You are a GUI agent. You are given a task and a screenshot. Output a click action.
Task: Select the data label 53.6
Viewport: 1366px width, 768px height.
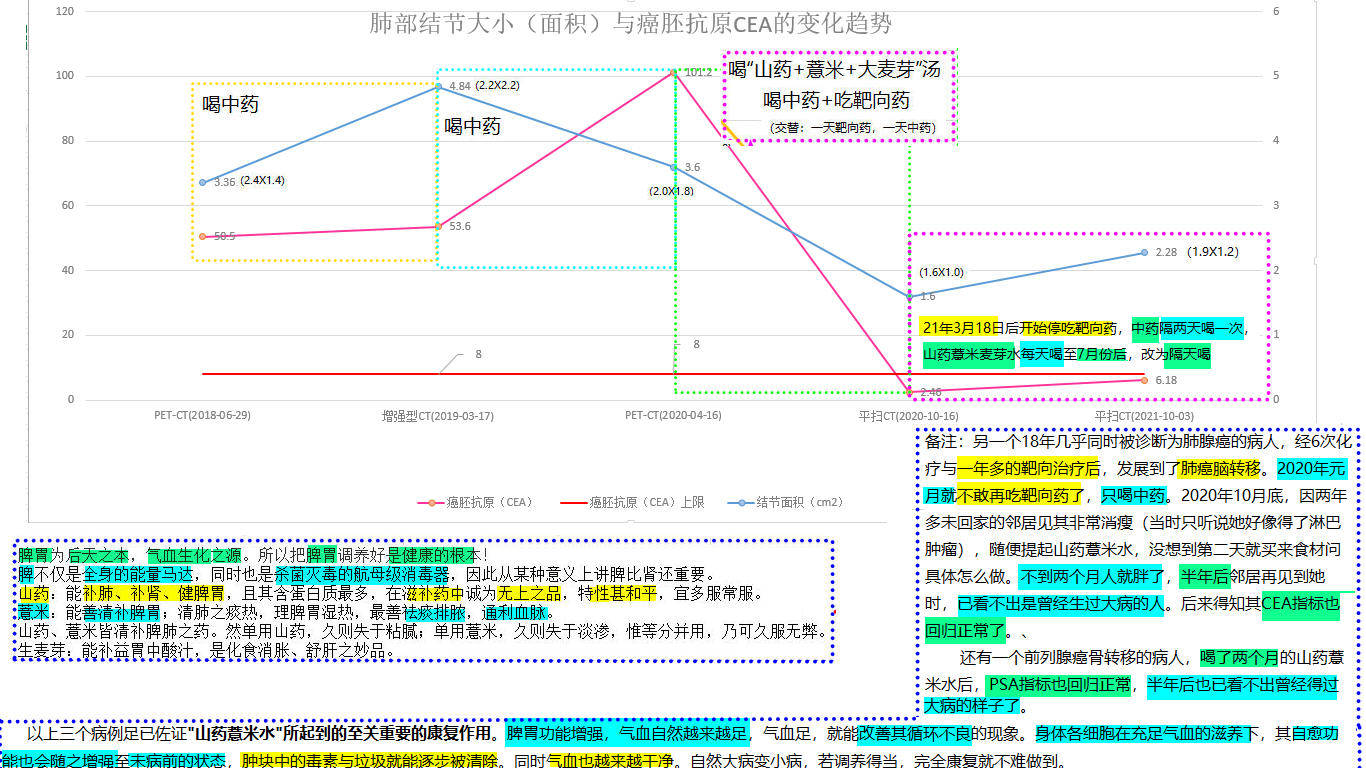[460, 226]
